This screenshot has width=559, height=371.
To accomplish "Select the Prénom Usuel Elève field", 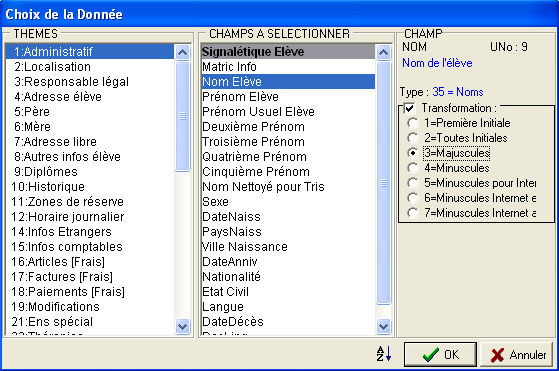I will [288, 112].
